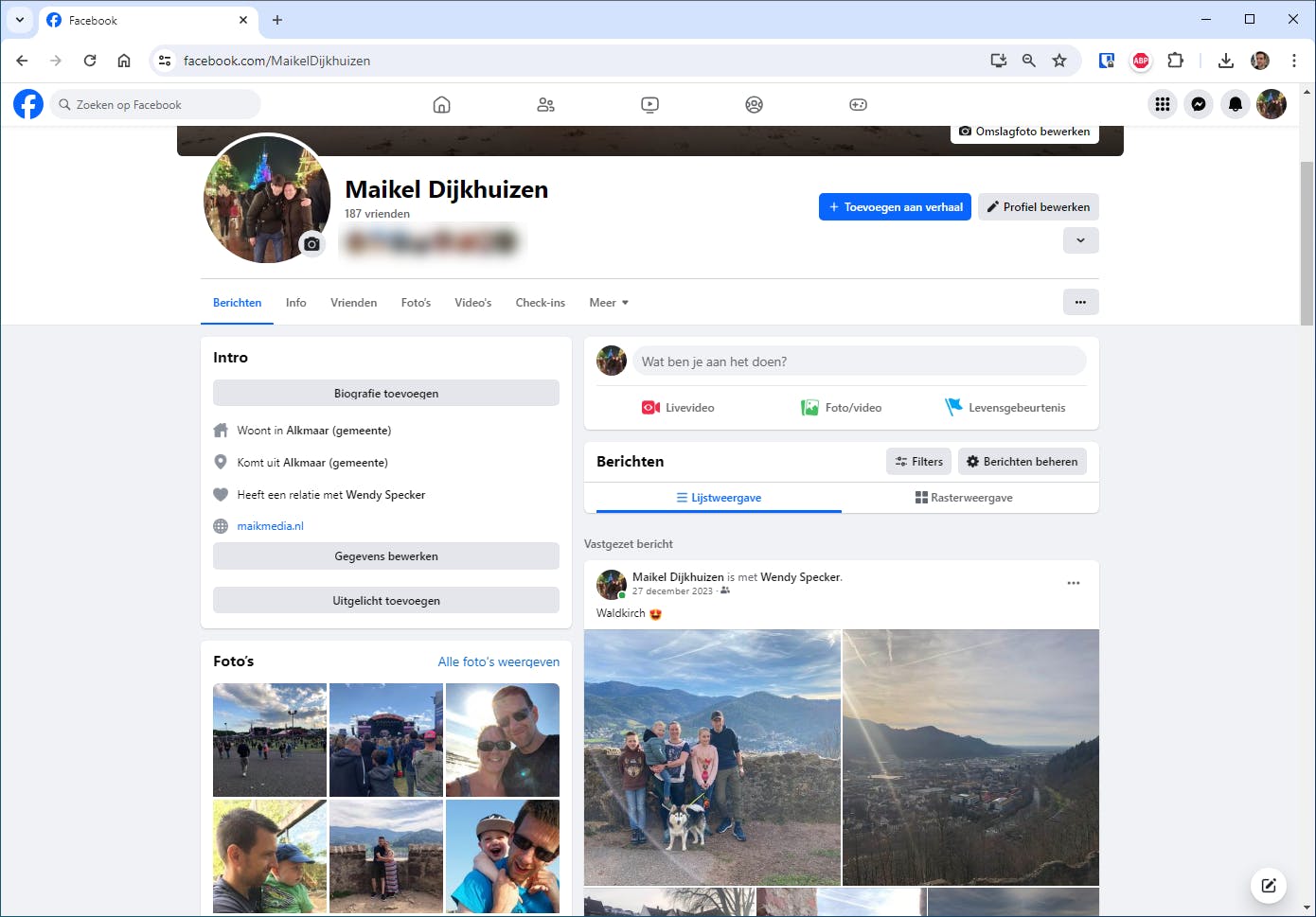Click the Facebook logo icon
Viewport: 1316px width, 917px height.
(28, 104)
